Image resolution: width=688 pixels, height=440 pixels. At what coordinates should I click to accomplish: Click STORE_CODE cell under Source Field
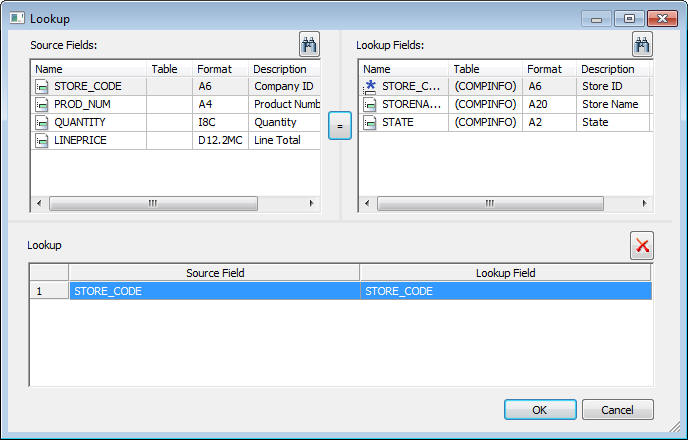point(215,291)
